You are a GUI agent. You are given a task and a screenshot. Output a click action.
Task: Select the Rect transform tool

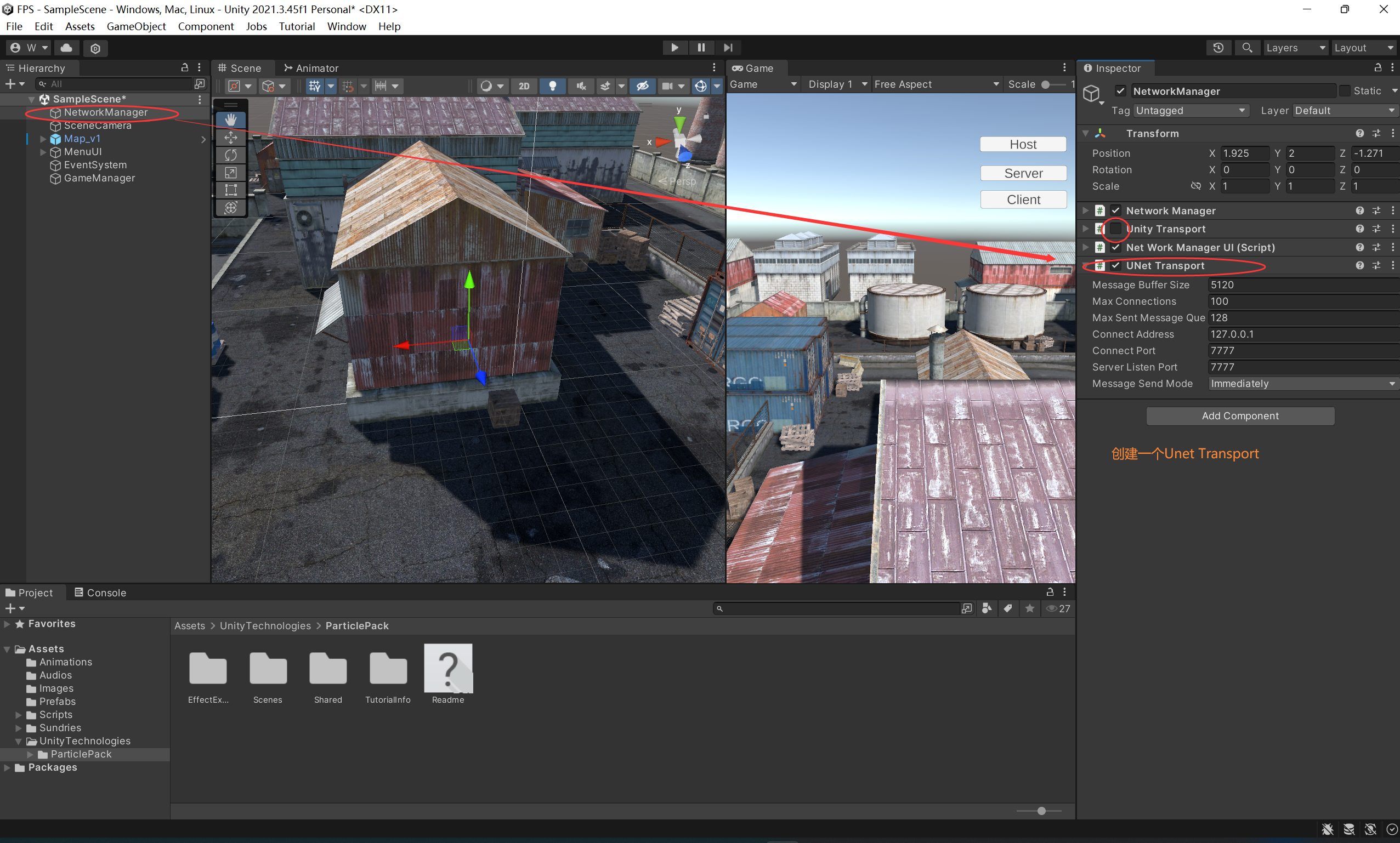(231, 190)
